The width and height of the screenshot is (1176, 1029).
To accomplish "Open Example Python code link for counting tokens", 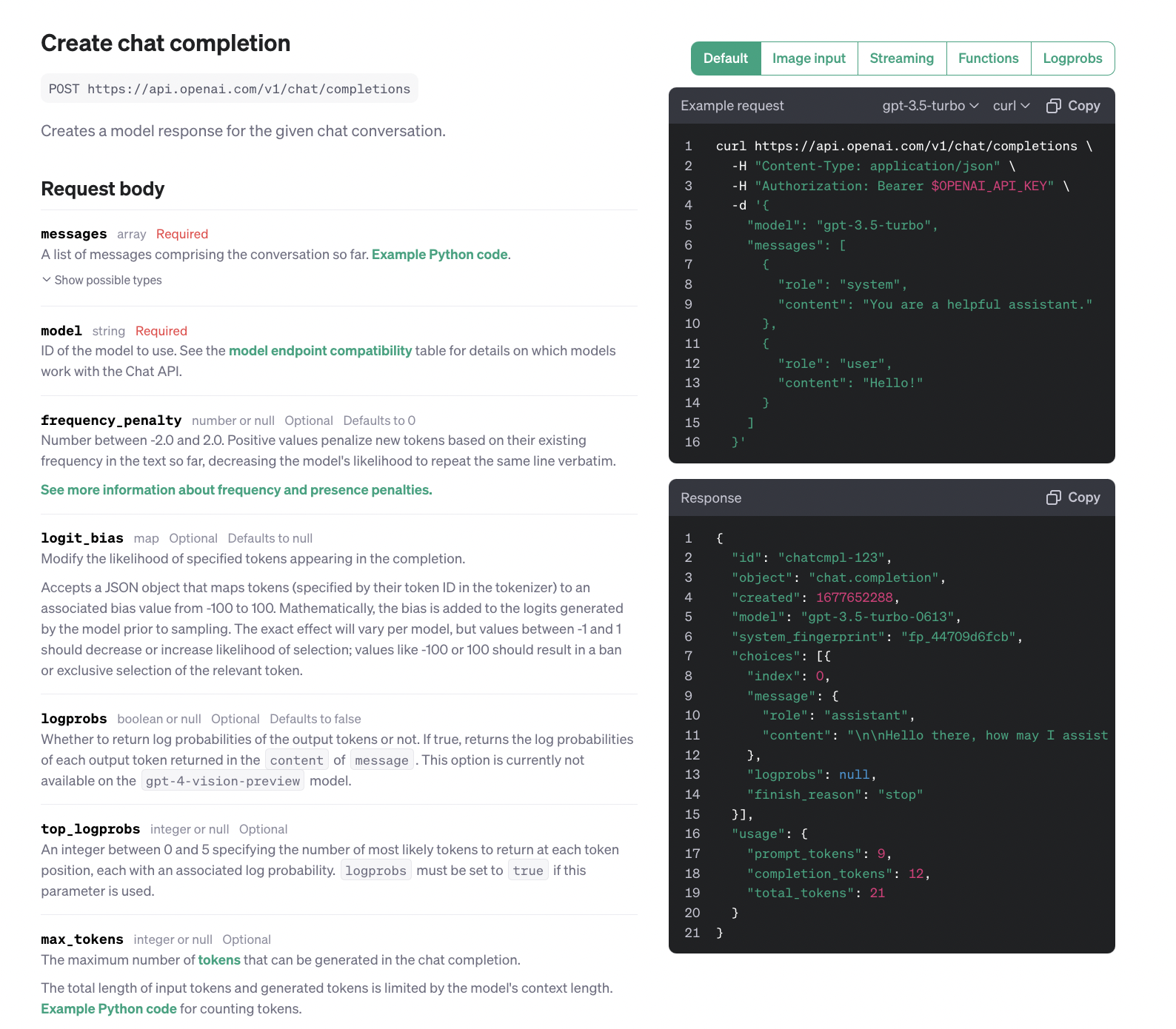I will pyautogui.click(x=109, y=1009).
